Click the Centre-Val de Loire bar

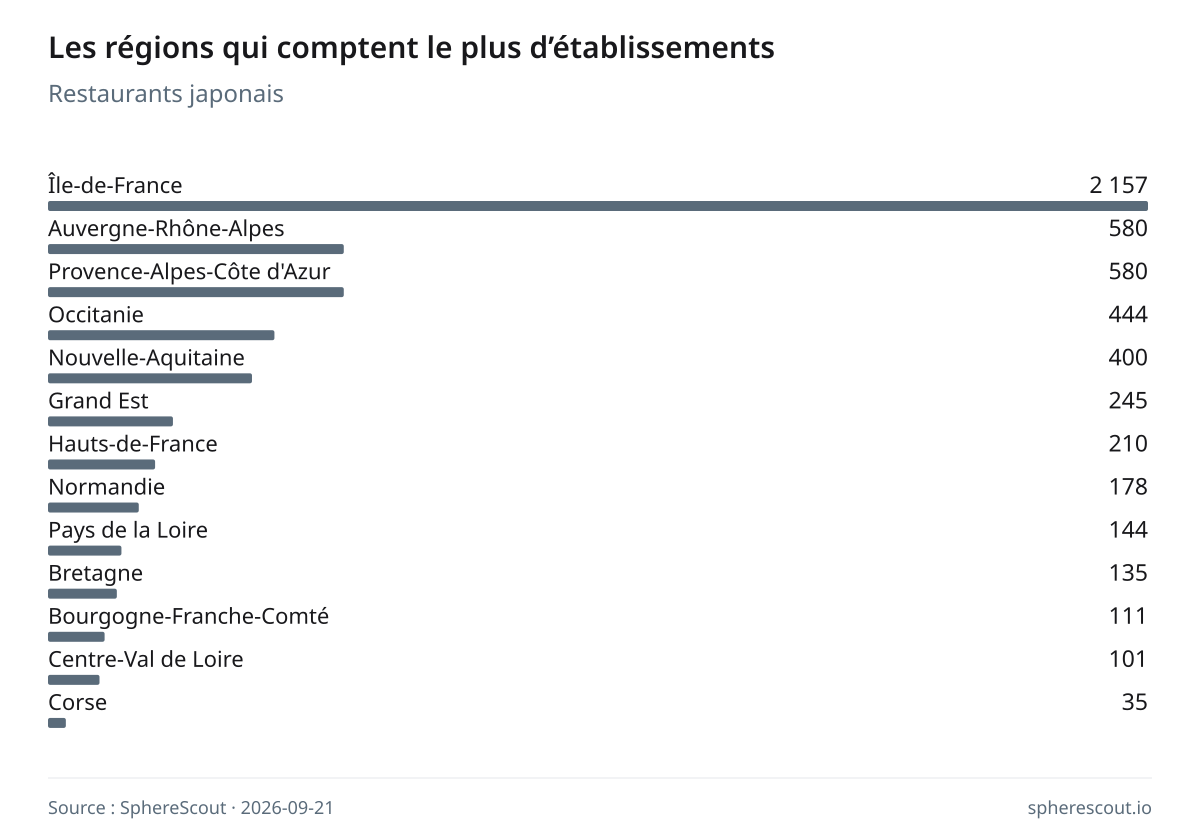pos(74,679)
